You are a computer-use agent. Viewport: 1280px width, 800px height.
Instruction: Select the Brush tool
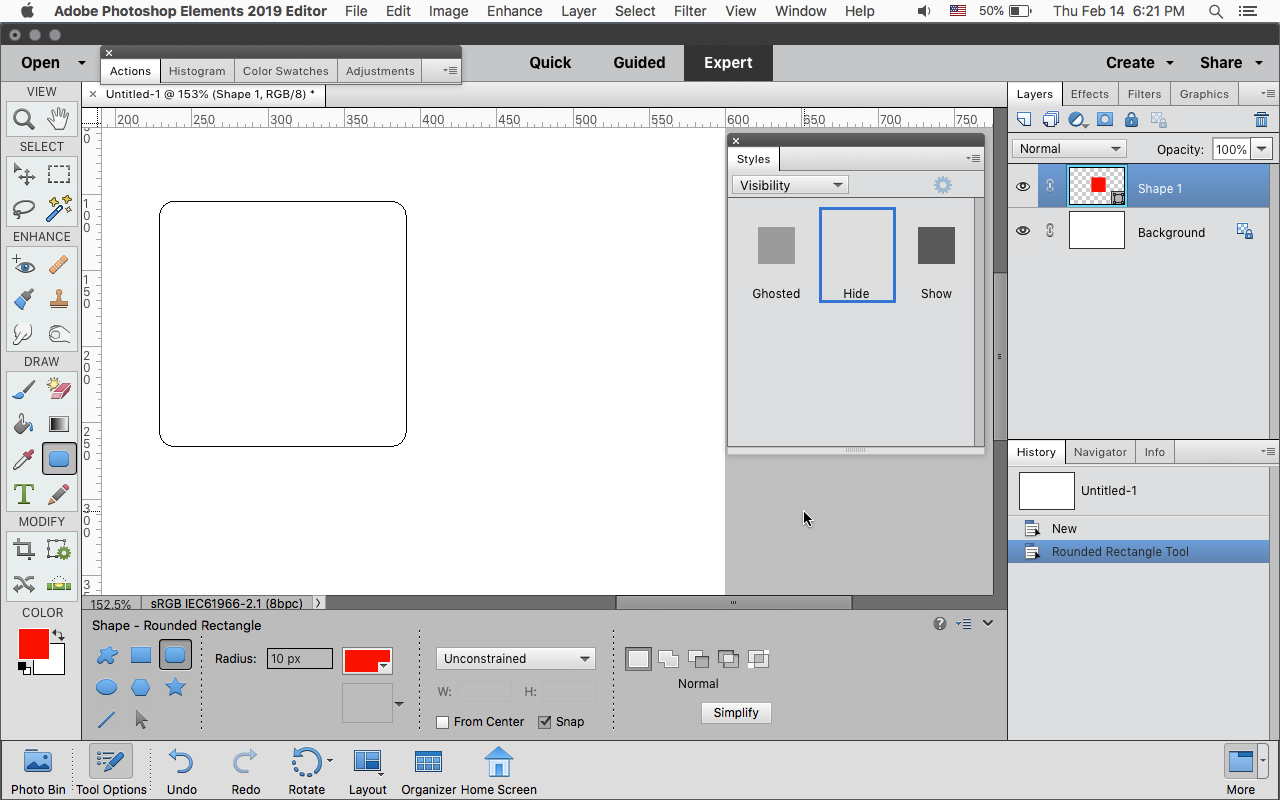[x=24, y=390]
